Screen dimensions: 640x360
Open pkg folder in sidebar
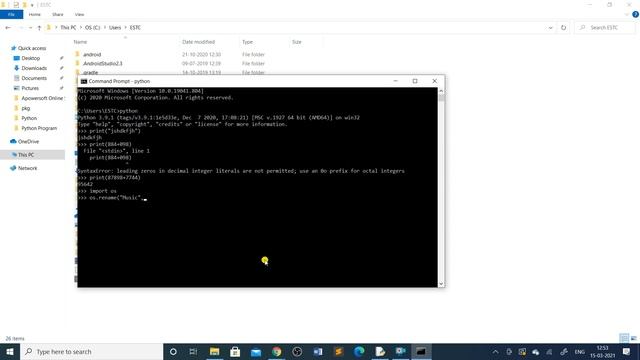(26, 108)
